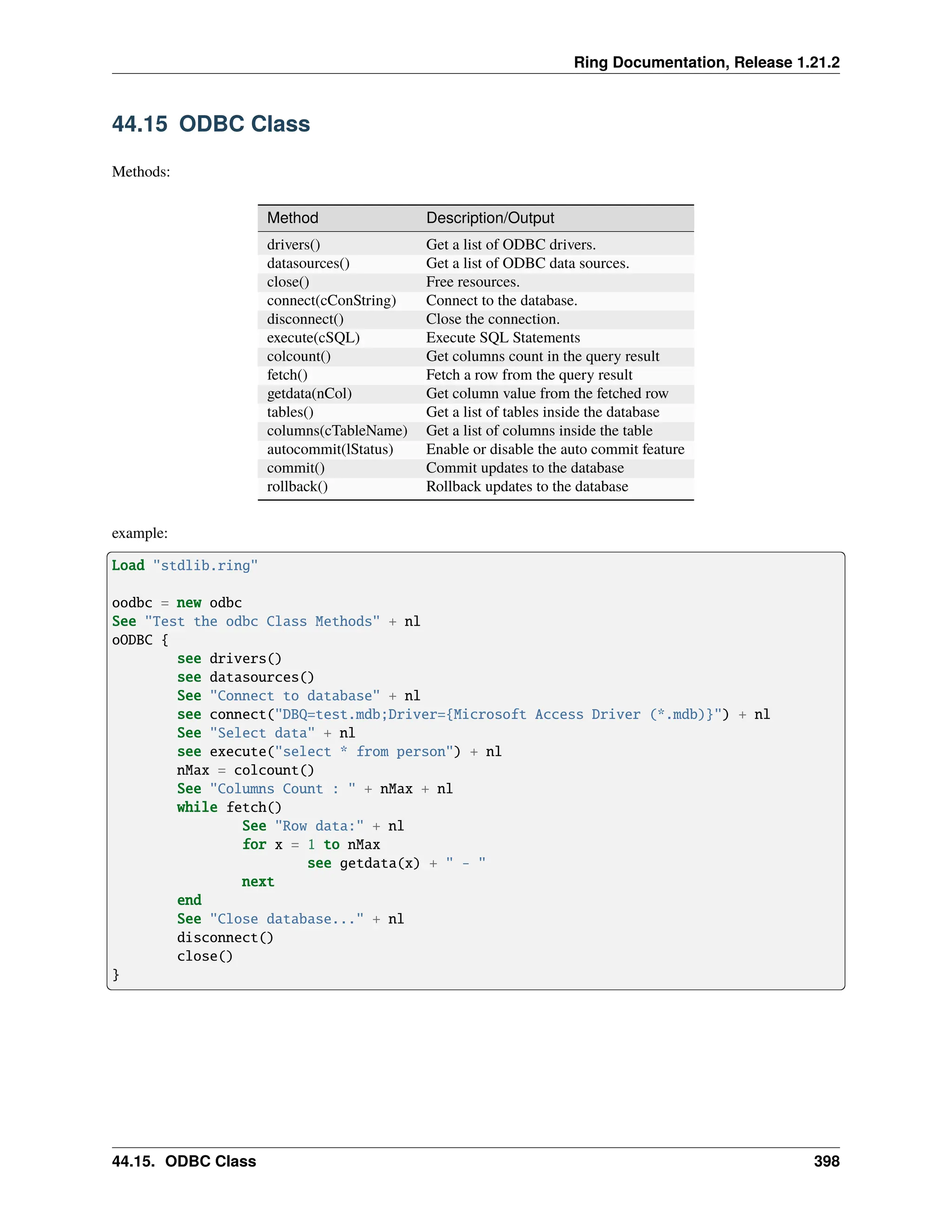Click the 'Description/Output' column header

489,218
